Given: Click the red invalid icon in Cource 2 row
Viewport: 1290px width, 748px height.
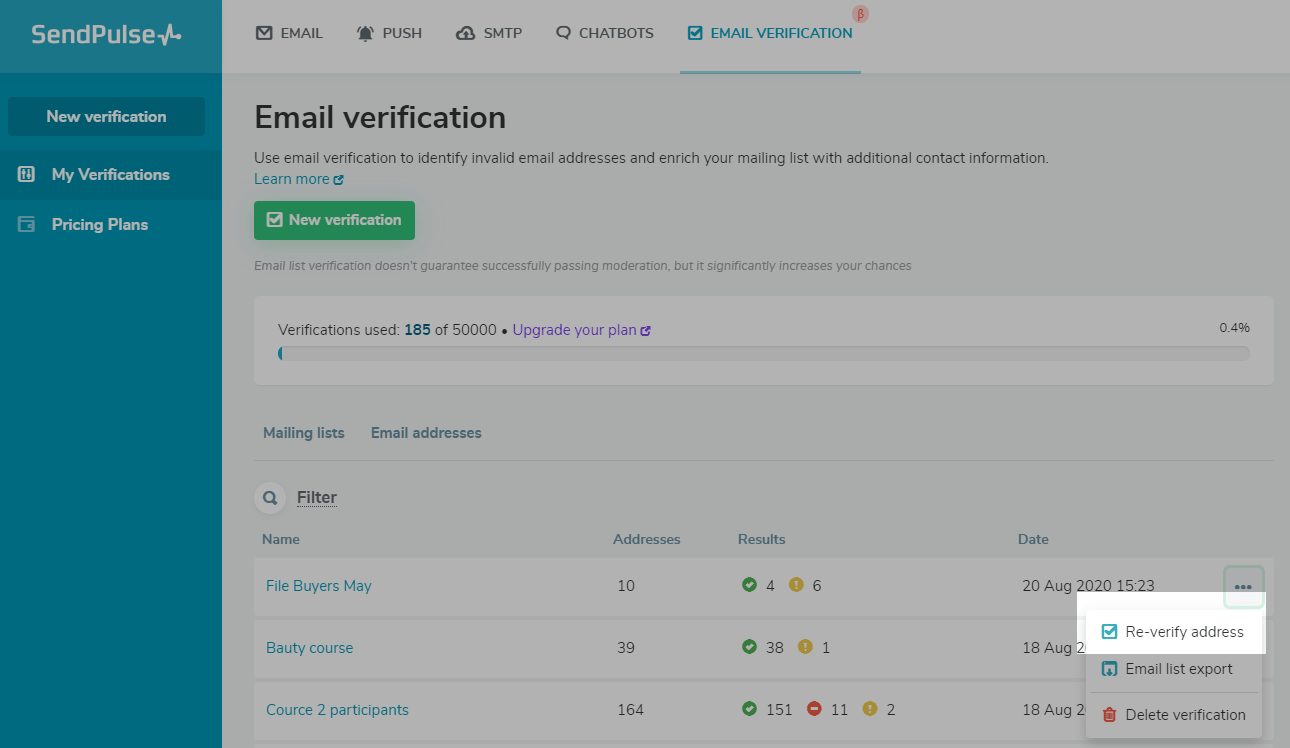Looking at the screenshot, I should coord(814,709).
